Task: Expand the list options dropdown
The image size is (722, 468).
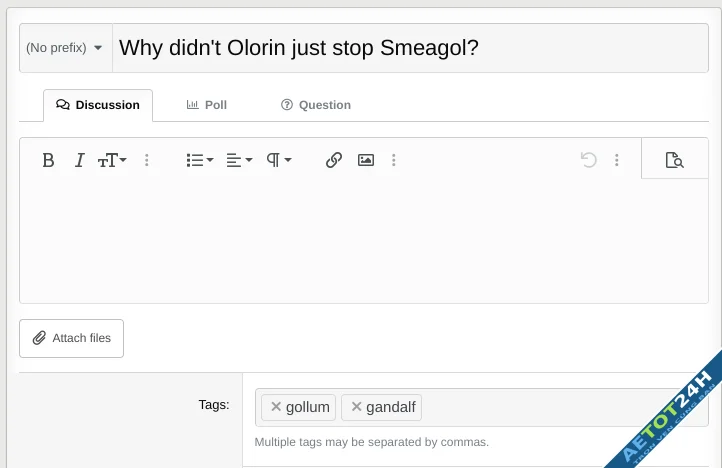Action: pos(200,160)
